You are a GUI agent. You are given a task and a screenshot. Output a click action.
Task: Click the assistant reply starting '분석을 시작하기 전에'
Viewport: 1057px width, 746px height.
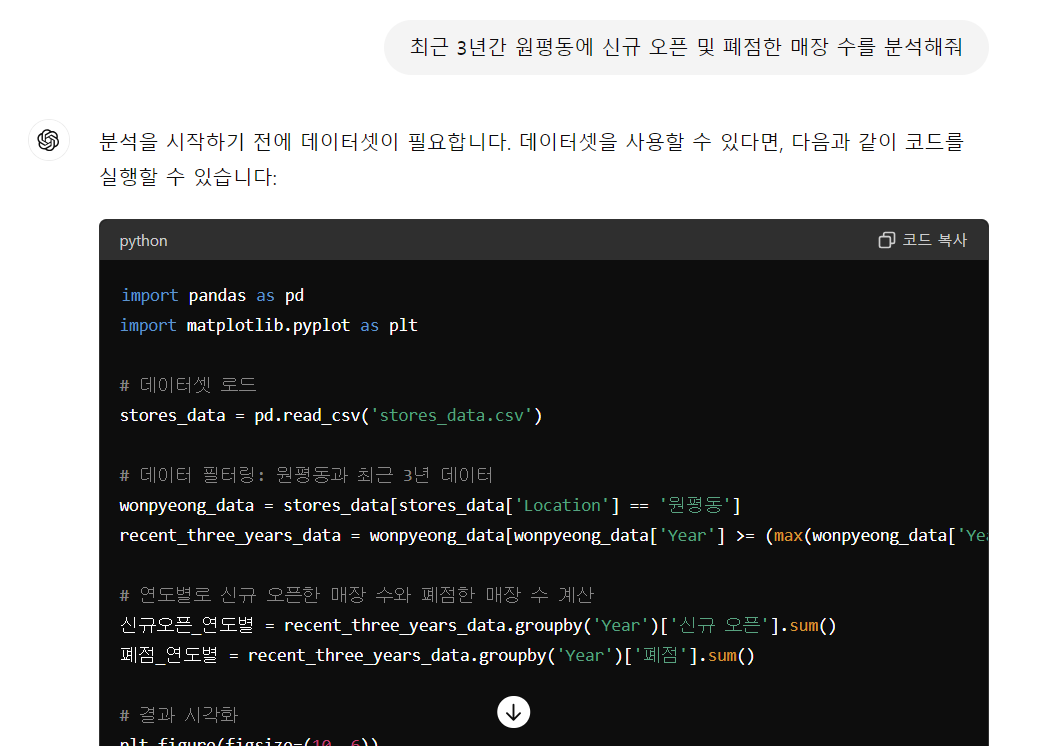coord(531,159)
